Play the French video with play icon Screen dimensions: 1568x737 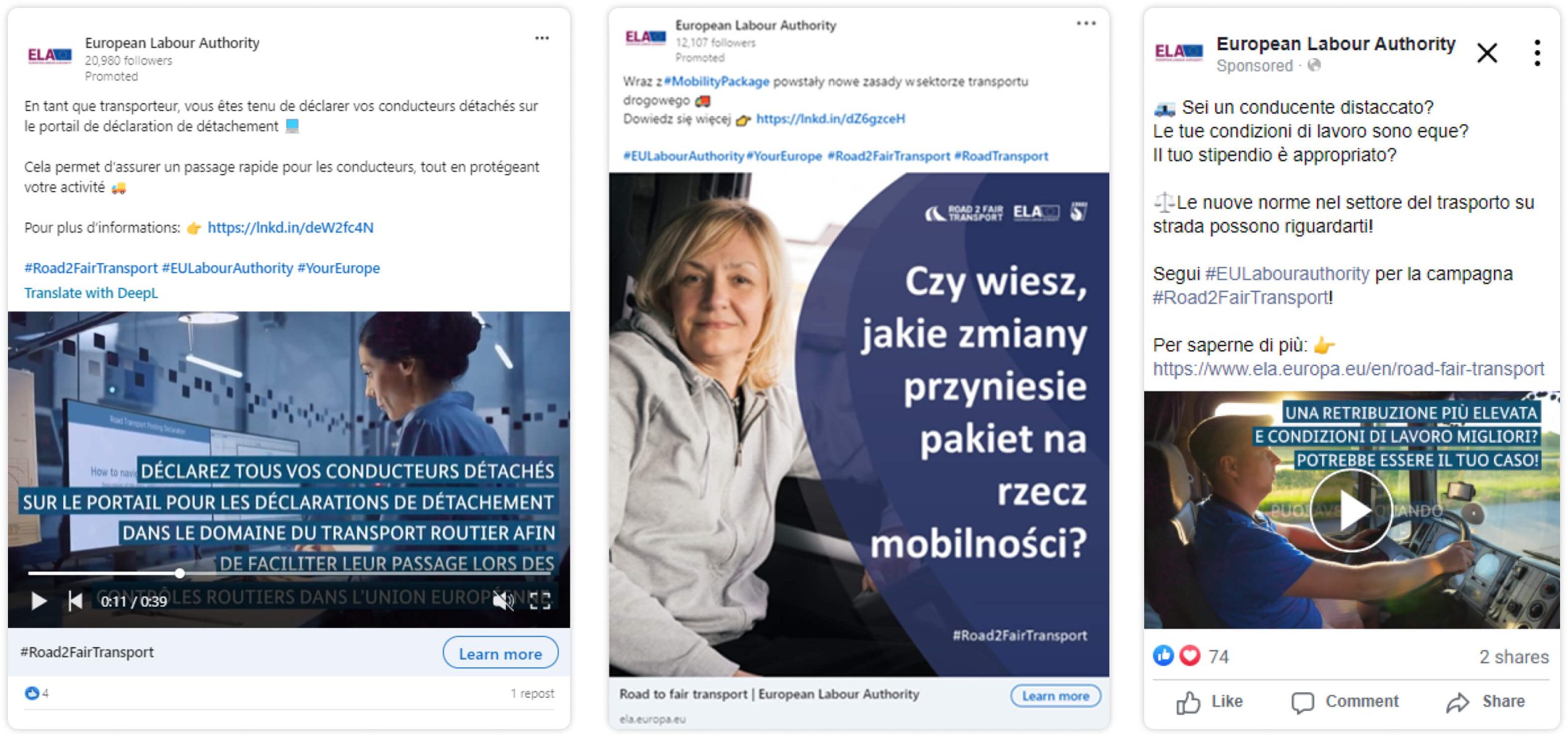(x=39, y=601)
